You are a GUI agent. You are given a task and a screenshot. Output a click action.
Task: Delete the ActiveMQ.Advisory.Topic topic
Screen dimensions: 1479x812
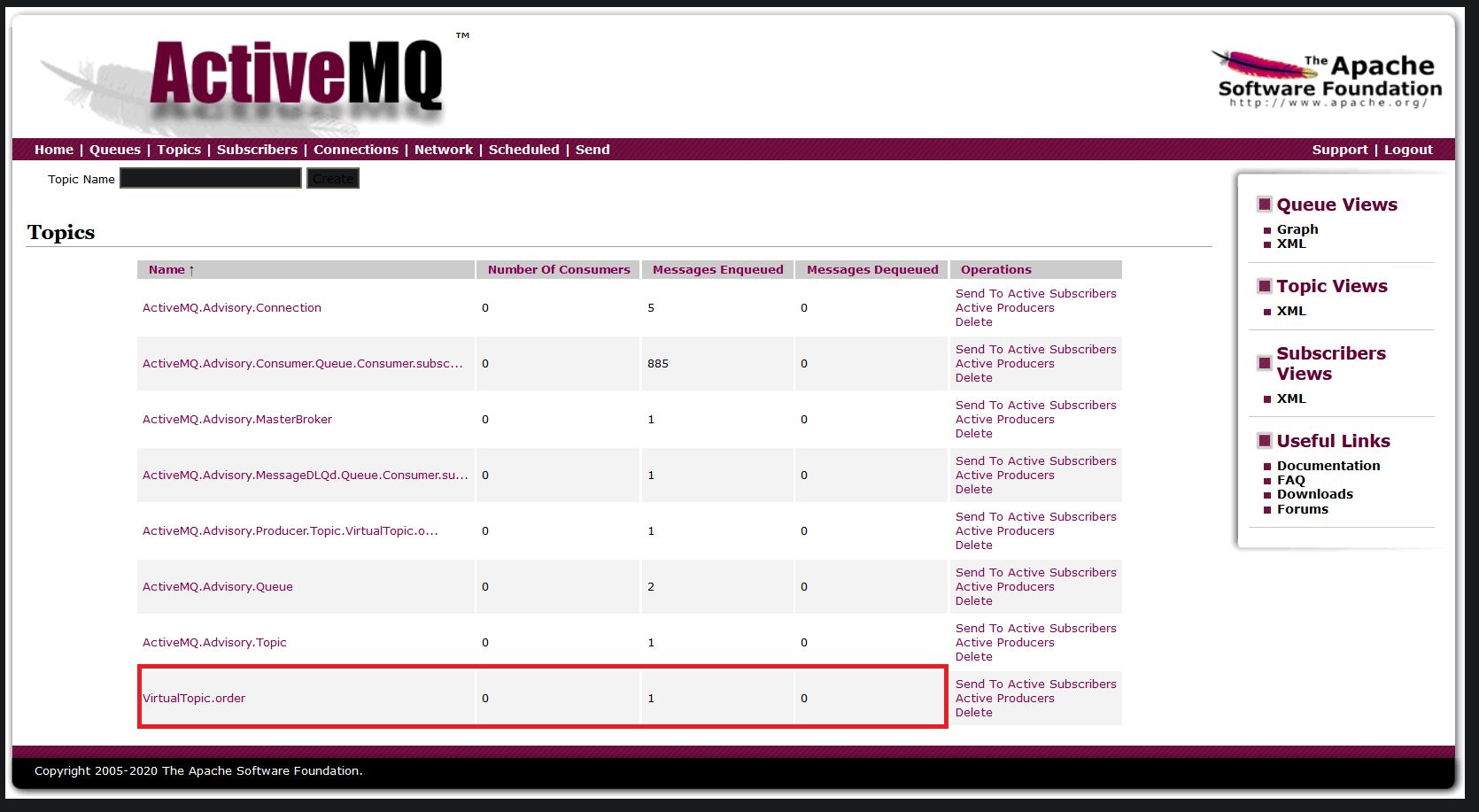(x=974, y=656)
